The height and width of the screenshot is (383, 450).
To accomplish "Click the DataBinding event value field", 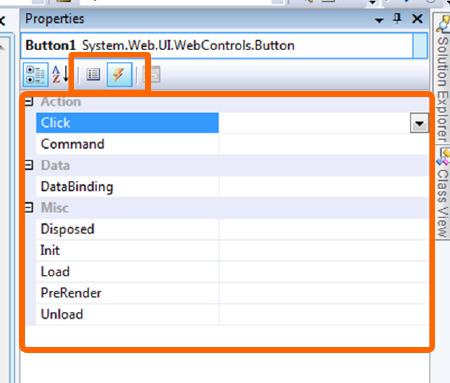I will pos(324,187).
